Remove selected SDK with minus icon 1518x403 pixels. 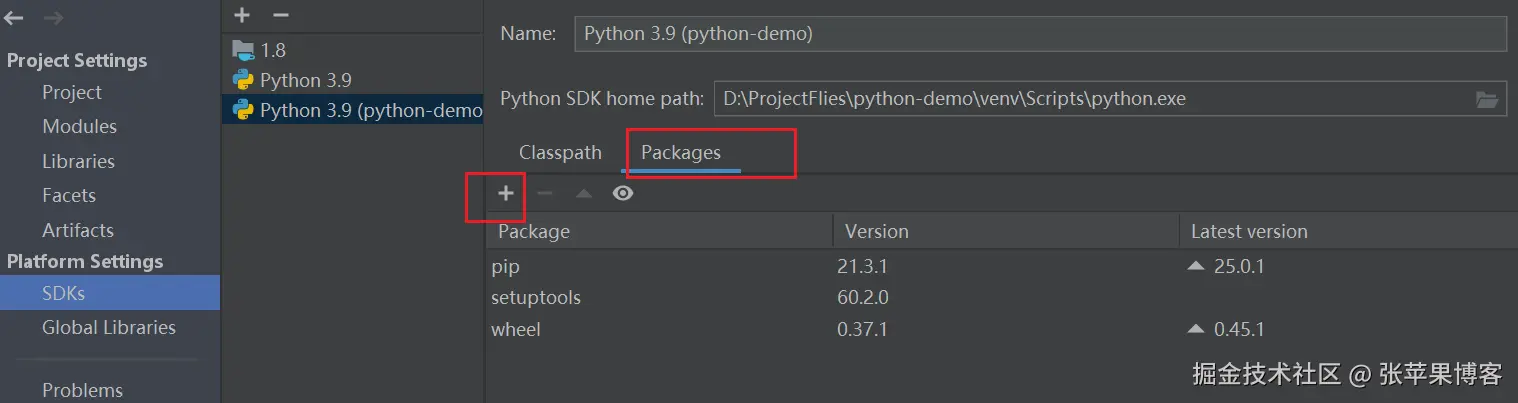click(281, 15)
